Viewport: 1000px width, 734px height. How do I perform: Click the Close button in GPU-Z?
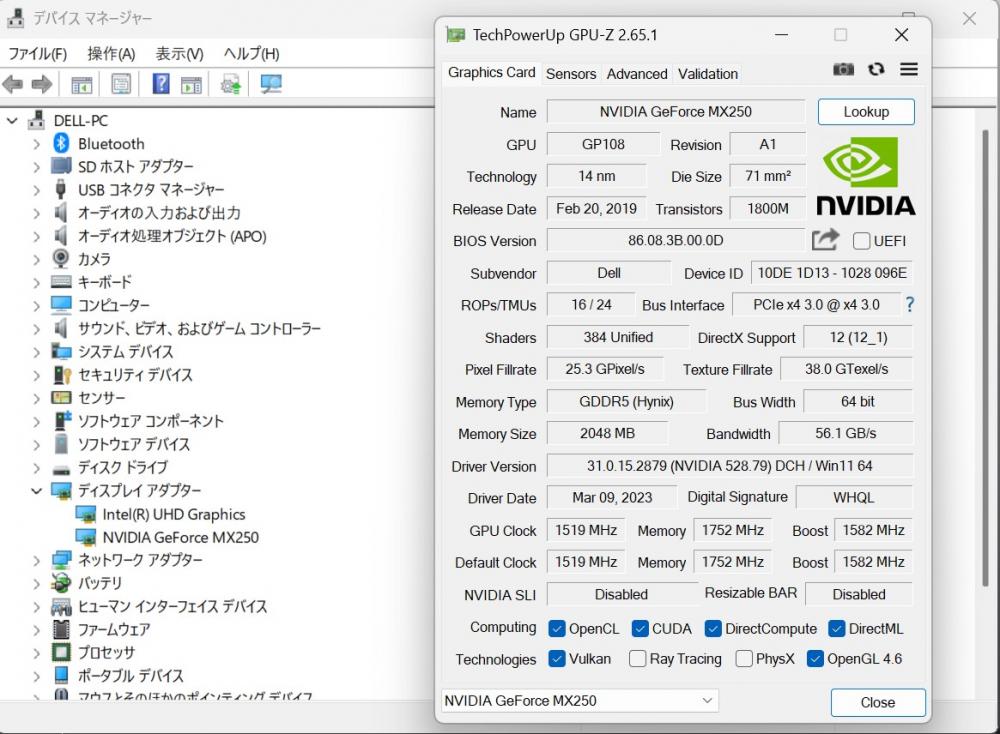coord(878,702)
